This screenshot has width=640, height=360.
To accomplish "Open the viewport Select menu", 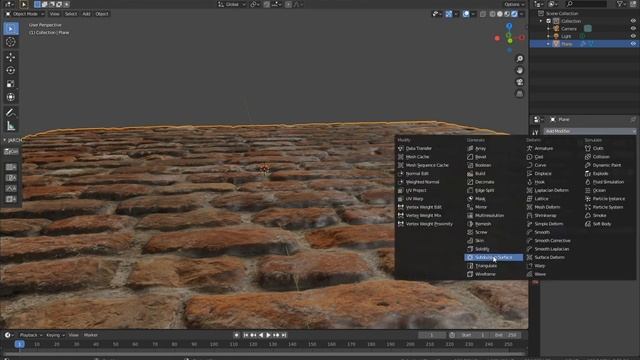I will pos(71,14).
